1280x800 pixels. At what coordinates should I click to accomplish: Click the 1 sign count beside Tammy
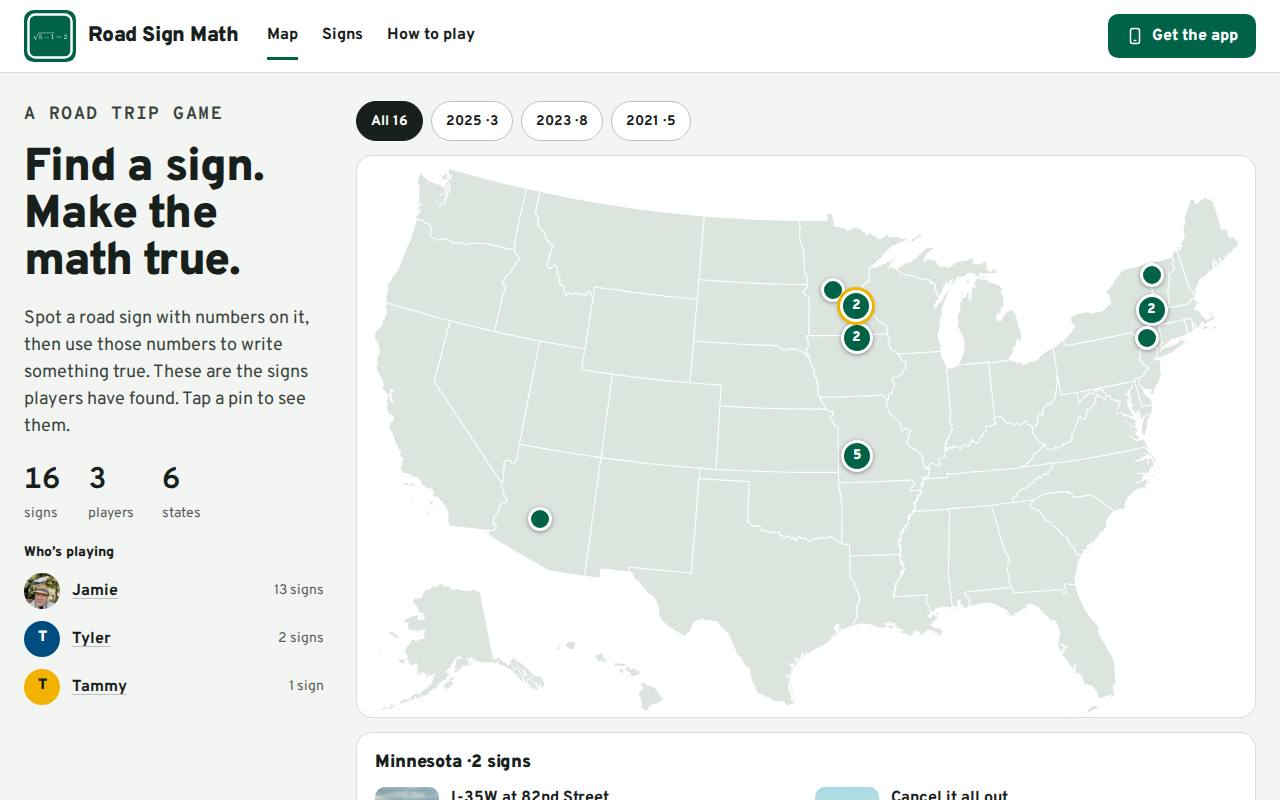[306, 686]
